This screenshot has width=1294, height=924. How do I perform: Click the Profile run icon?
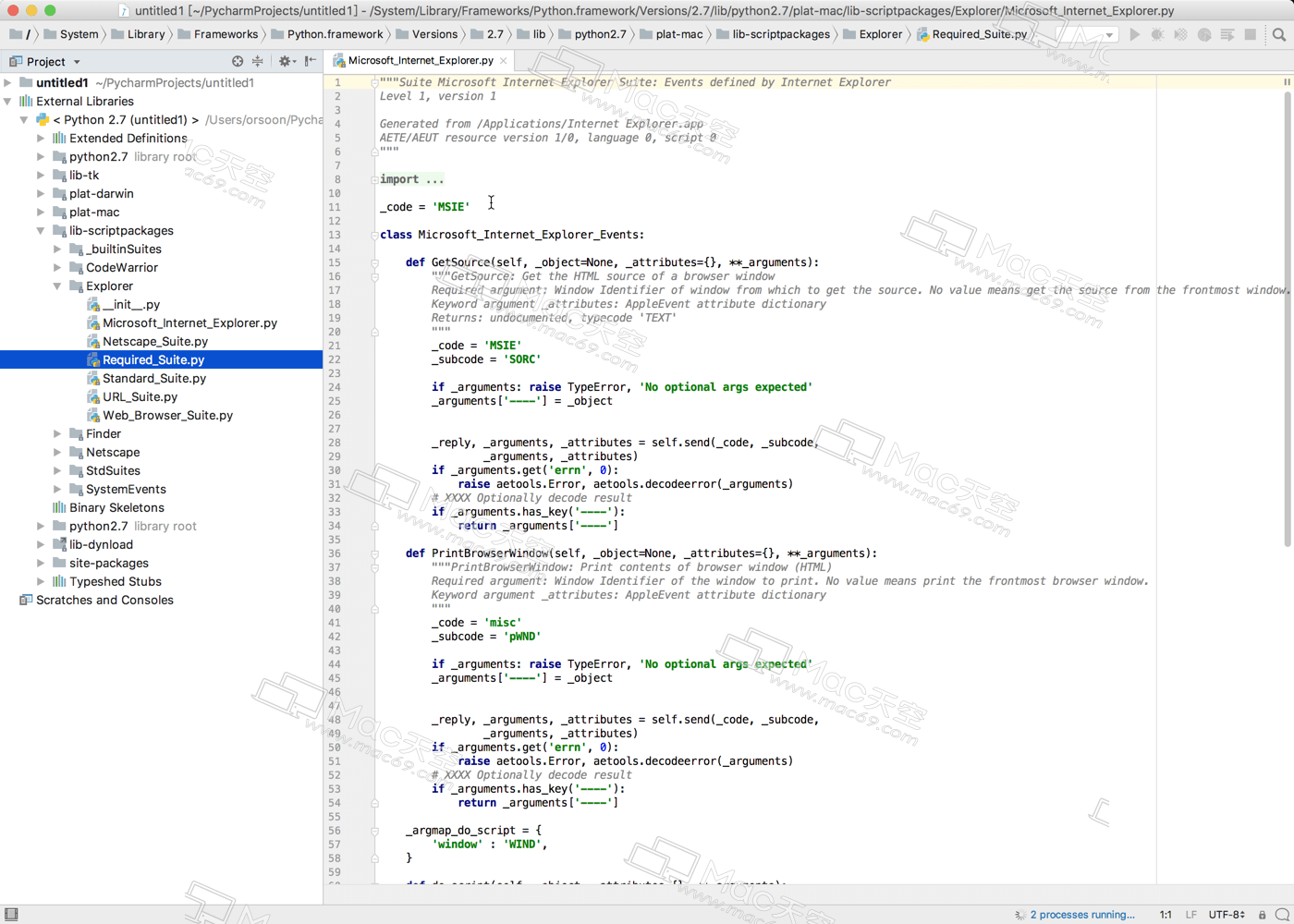[1204, 34]
